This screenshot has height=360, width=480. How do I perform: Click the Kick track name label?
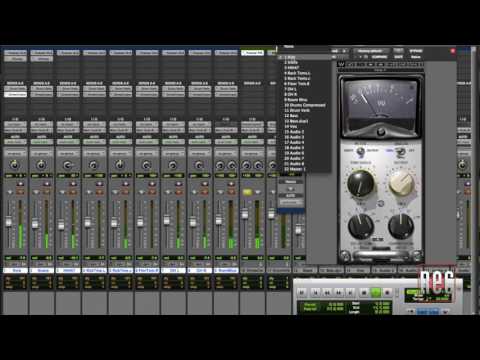(15, 270)
